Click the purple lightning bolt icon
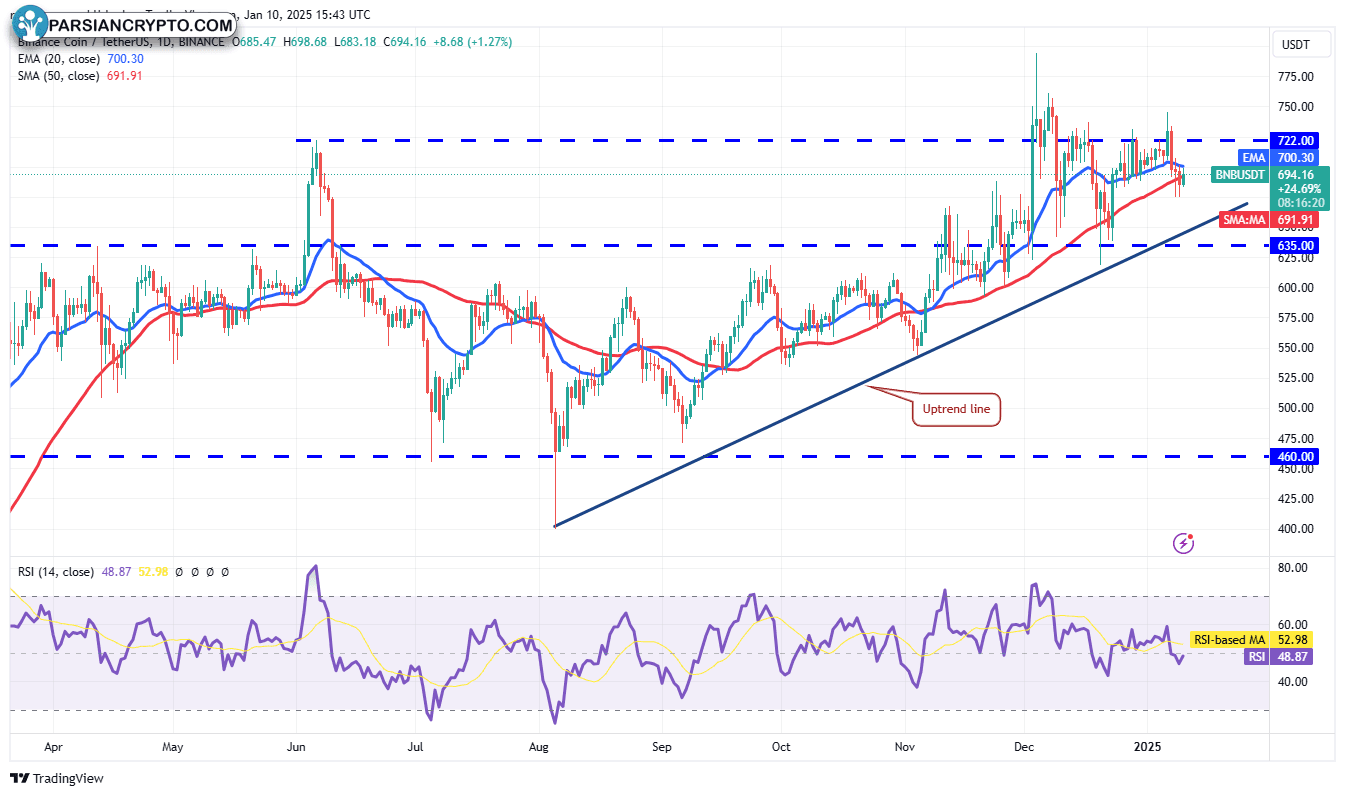Viewport: 1345px width, 796px height. point(1184,543)
